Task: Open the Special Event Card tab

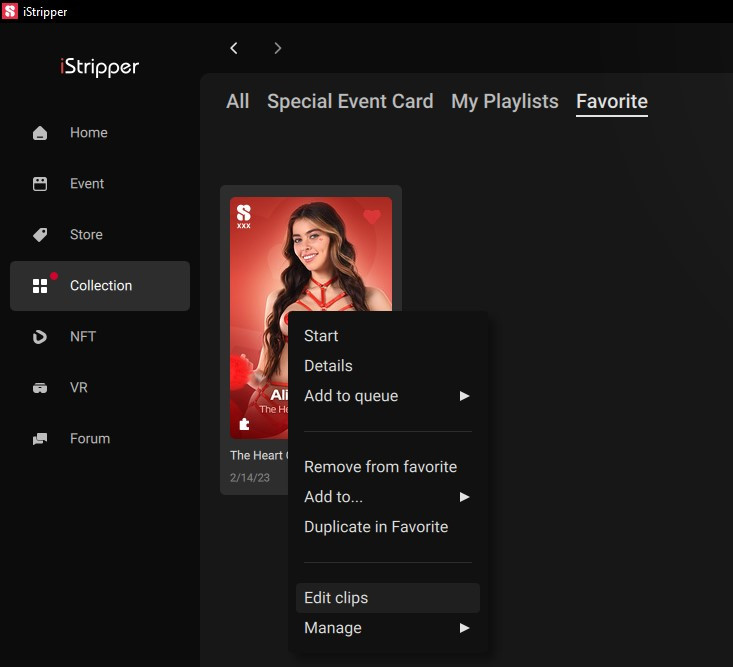Action: [x=350, y=101]
